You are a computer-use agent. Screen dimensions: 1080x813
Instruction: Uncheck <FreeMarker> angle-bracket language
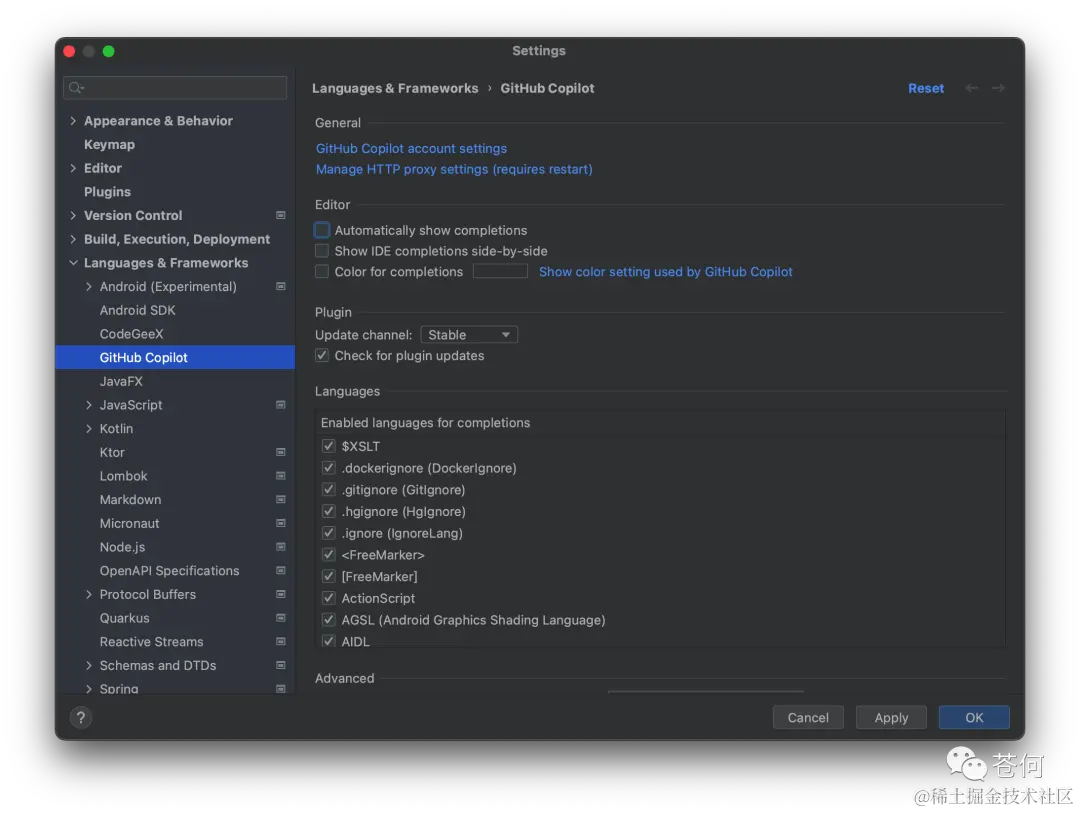(x=329, y=555)
